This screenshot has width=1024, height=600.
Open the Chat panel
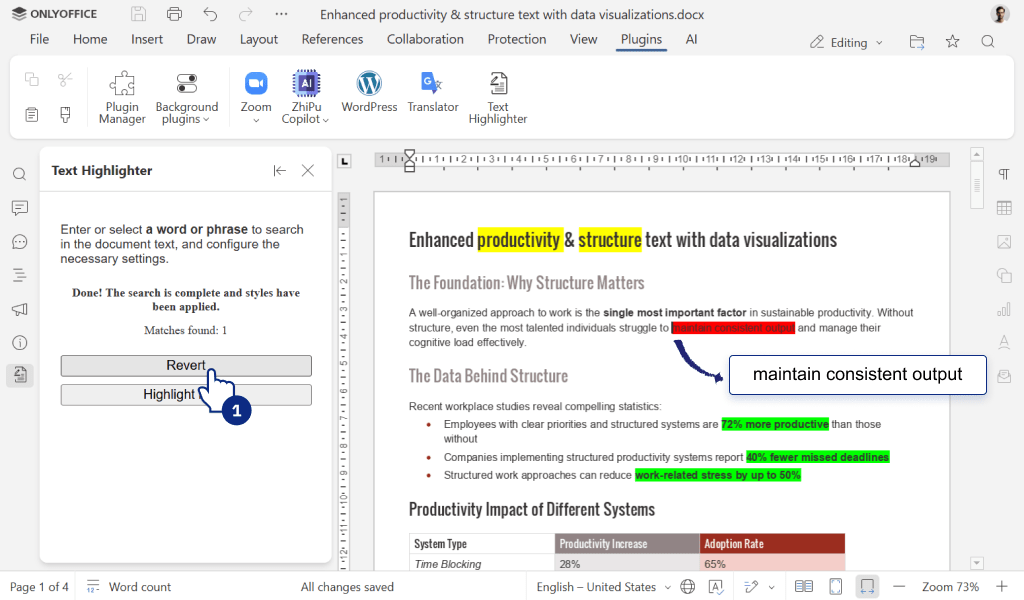[x=19, y=241]
